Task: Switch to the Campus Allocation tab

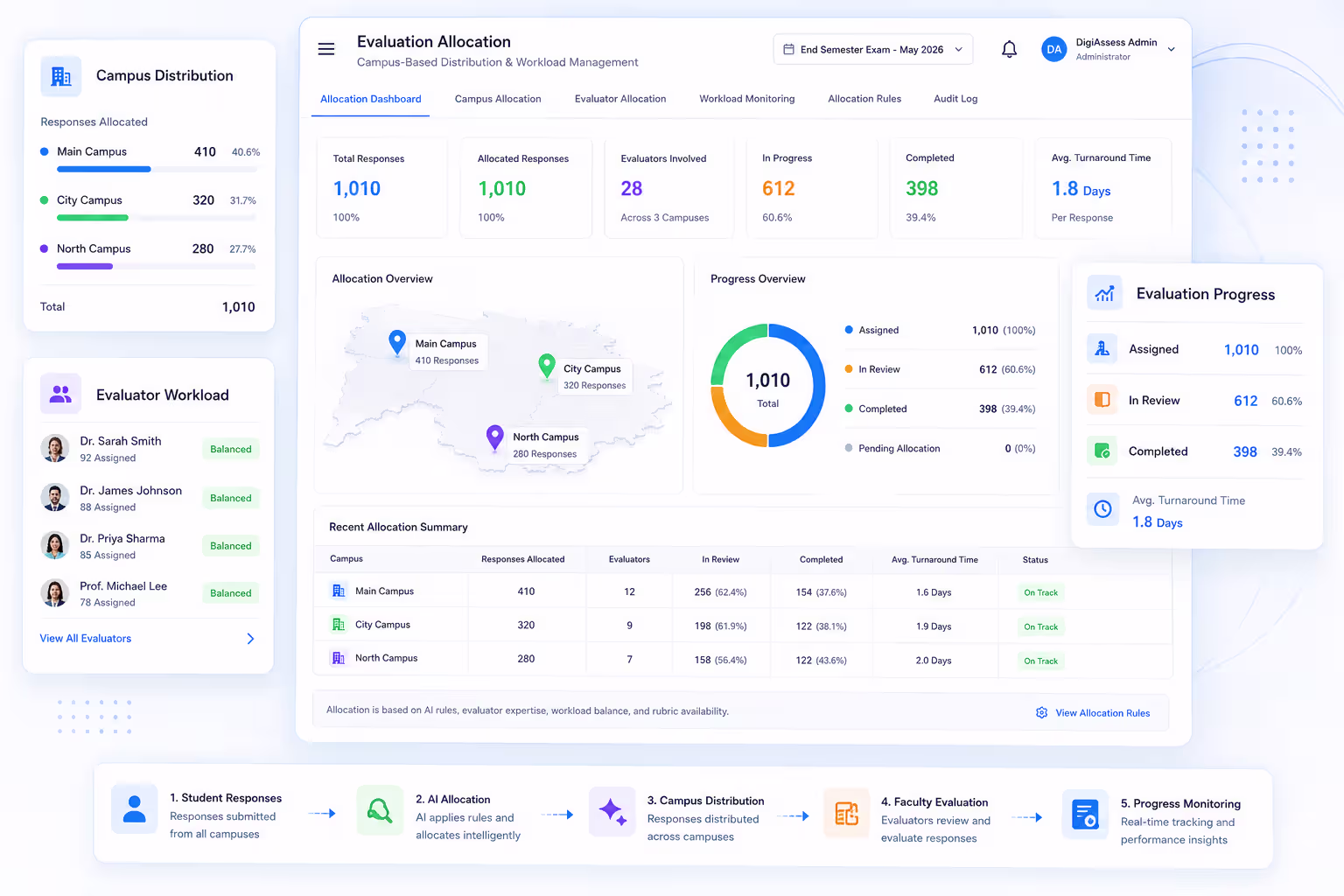Action: (x=498, y=99)
